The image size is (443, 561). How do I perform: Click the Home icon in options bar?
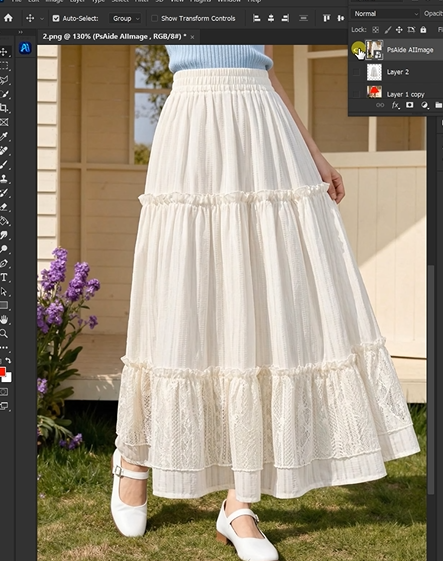click(8, 18)
